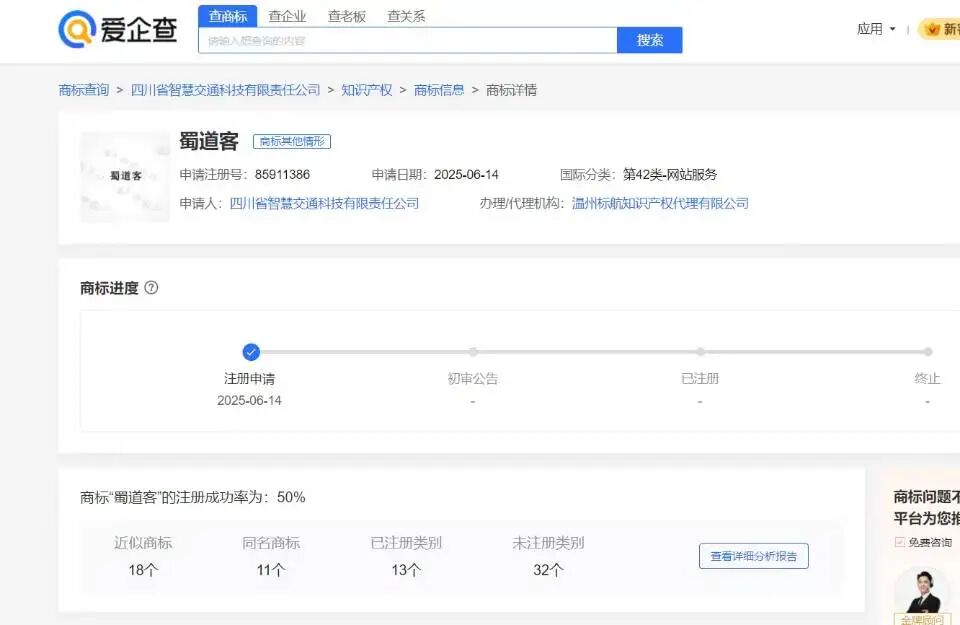
Task: Click the 蜀道客 trademark title
Action: tap(209, 141)
